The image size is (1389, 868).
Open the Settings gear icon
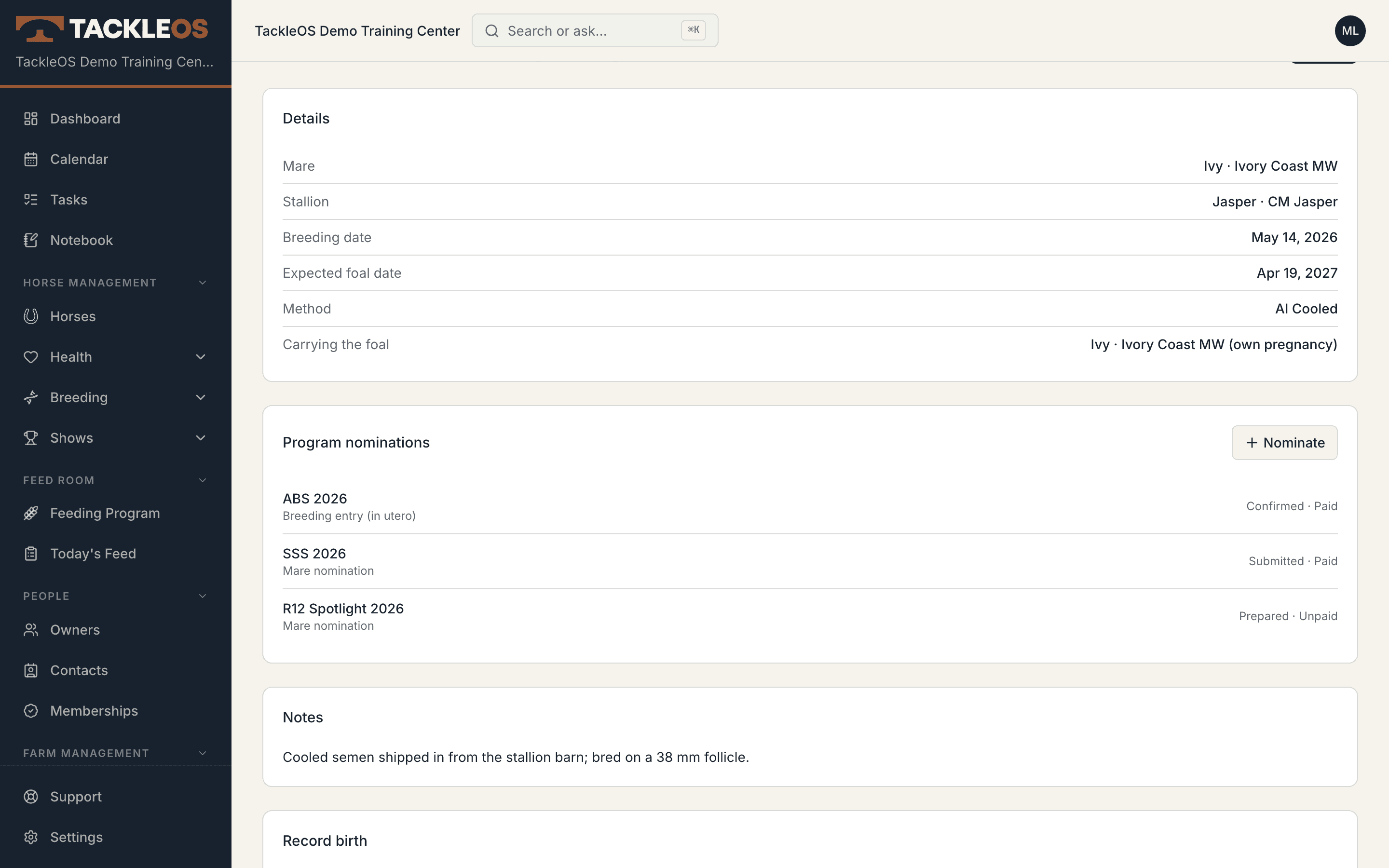[x=31, y=837]
